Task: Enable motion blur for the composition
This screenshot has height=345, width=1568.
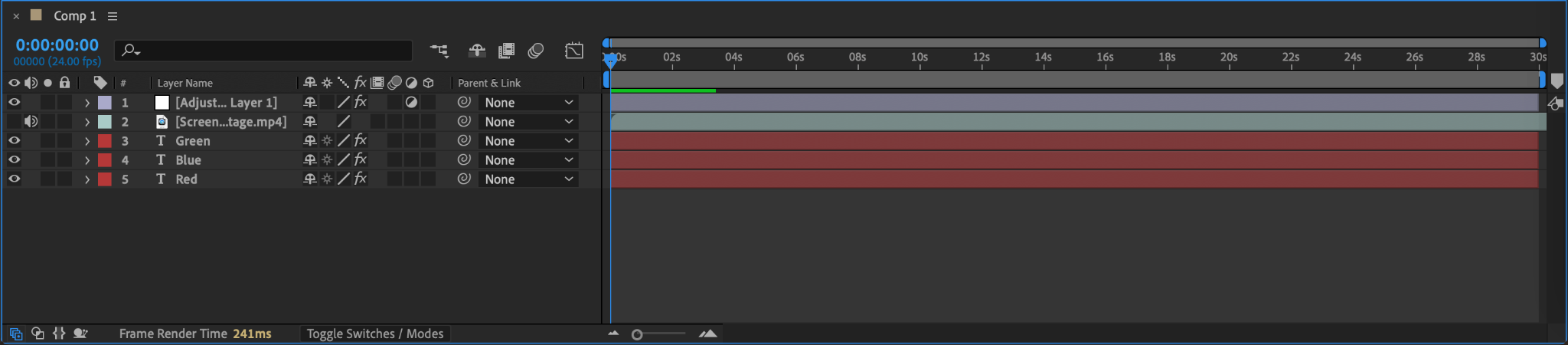Action: (536, 51)
